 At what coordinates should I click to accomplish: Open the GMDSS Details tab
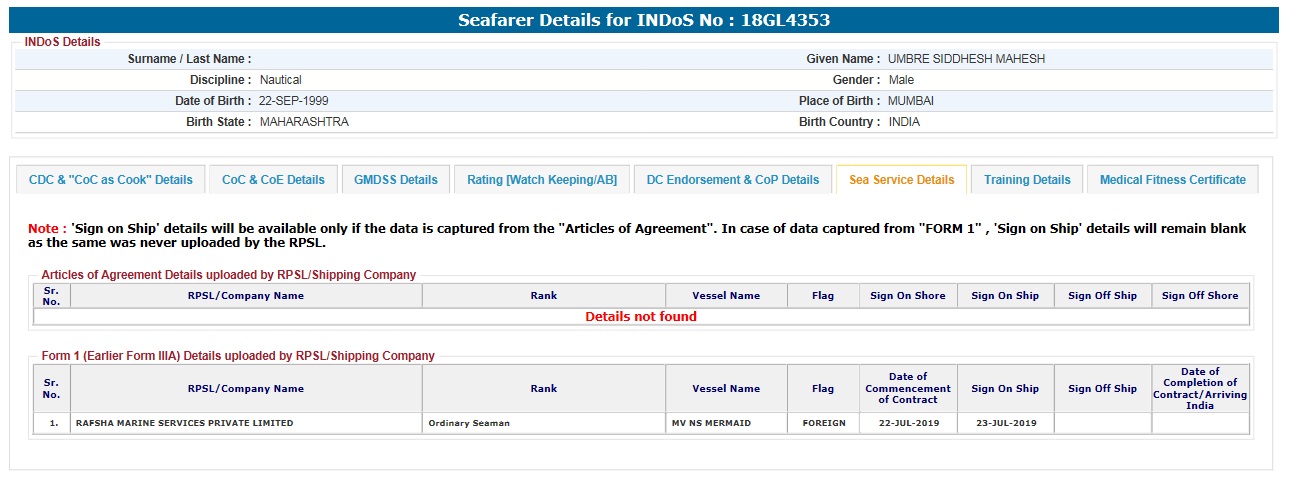coord(395,180)
